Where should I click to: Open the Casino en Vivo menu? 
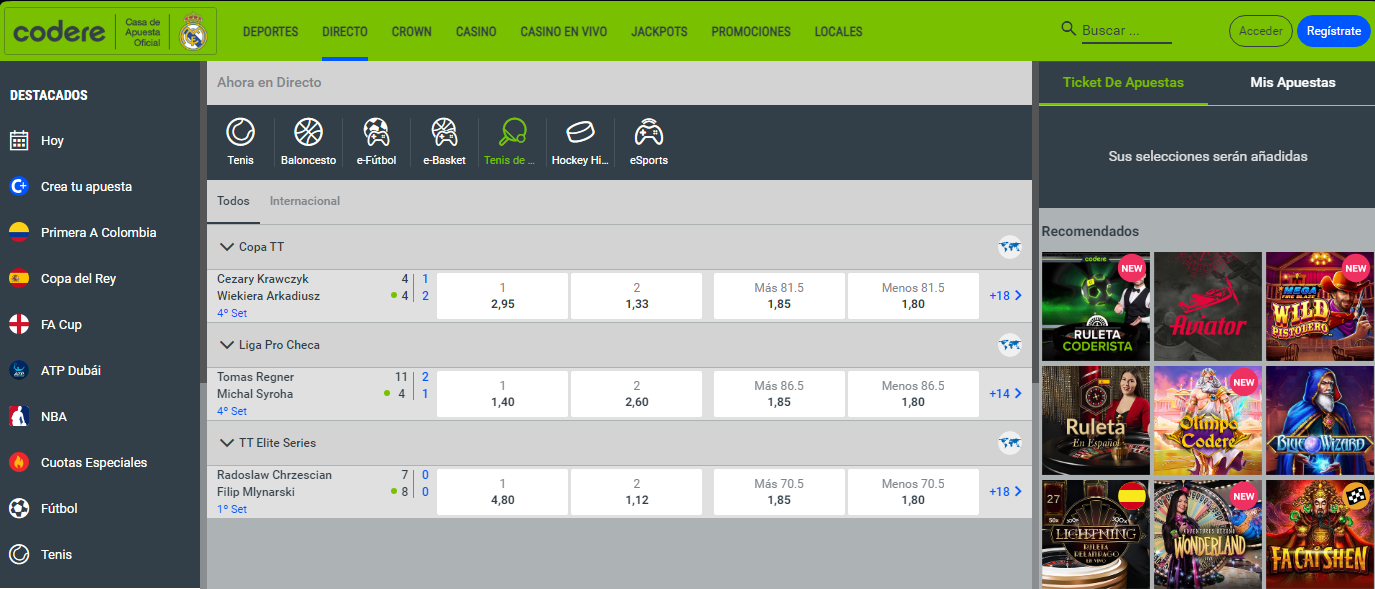point(563,32)
